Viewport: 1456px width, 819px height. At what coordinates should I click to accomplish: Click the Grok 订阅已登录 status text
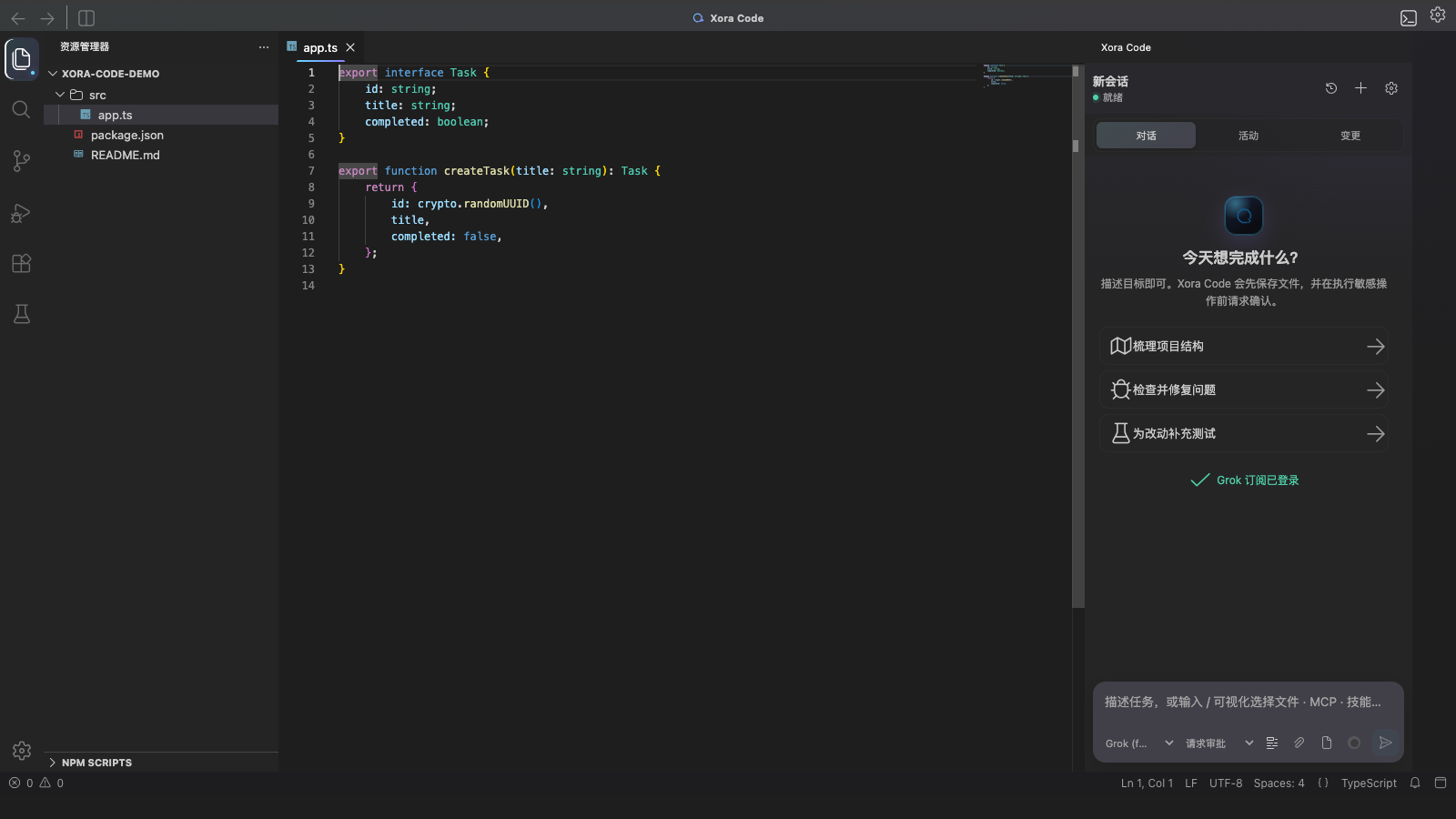pos(1258,480)
